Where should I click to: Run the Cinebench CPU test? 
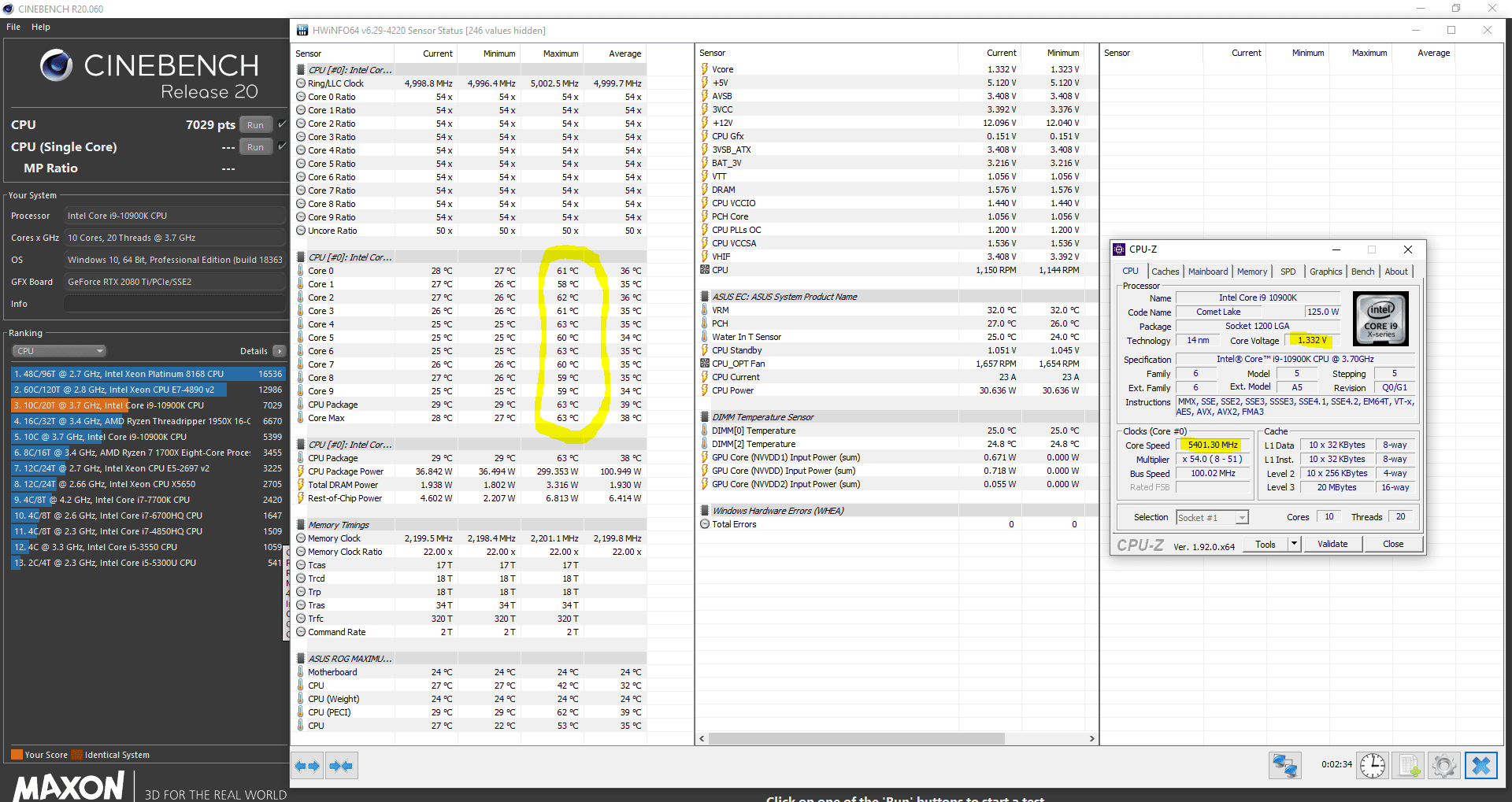pos(255,124)
